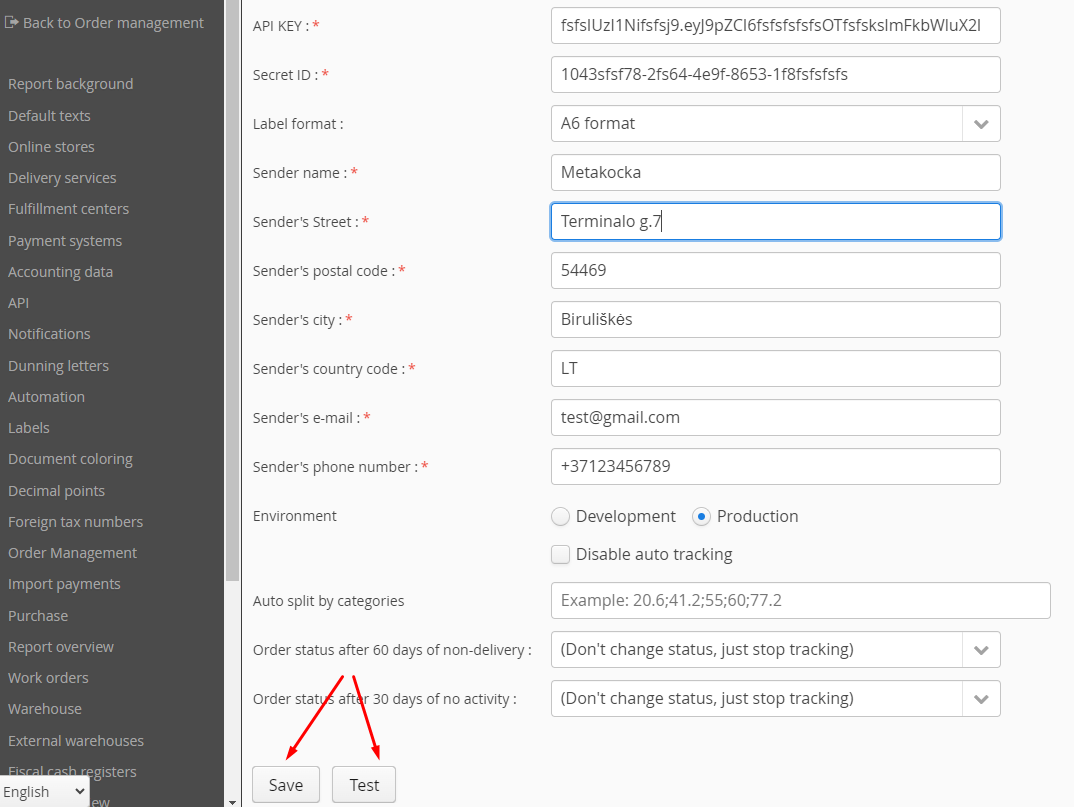Open Report background settings

71,84
